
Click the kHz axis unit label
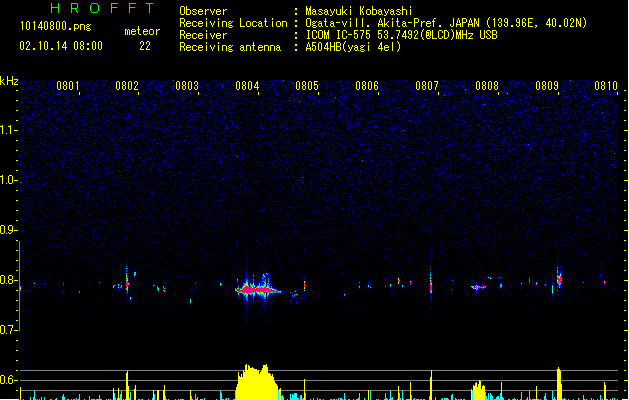pyautogui.click(x=9, y=81)
